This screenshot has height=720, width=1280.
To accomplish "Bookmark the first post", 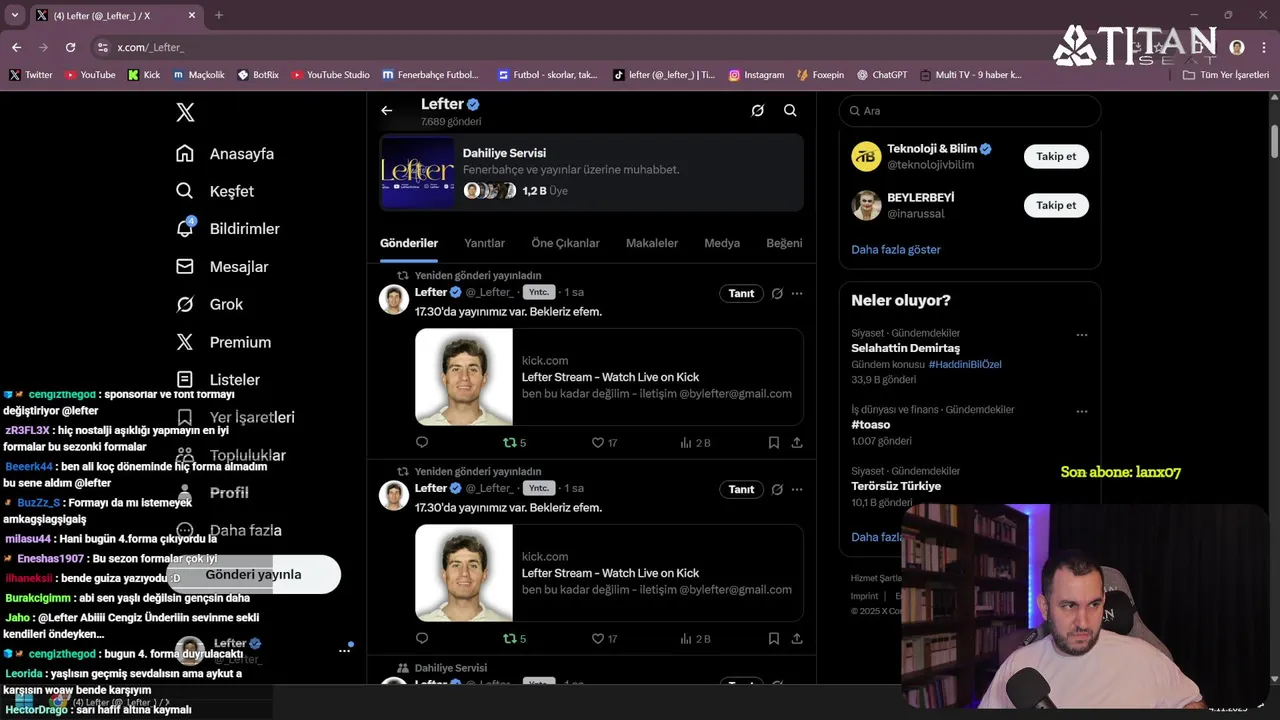I will (774, 442).
